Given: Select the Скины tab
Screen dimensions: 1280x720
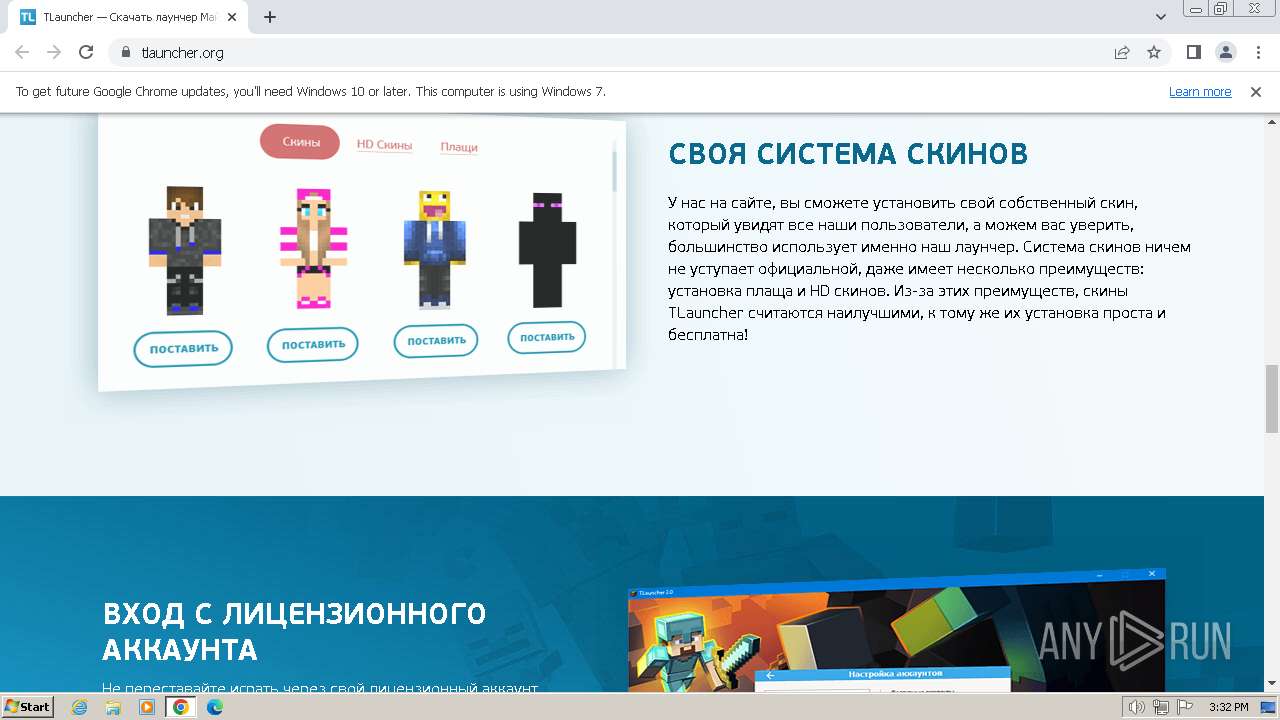Looking at the screenshot, I should 300,142.
